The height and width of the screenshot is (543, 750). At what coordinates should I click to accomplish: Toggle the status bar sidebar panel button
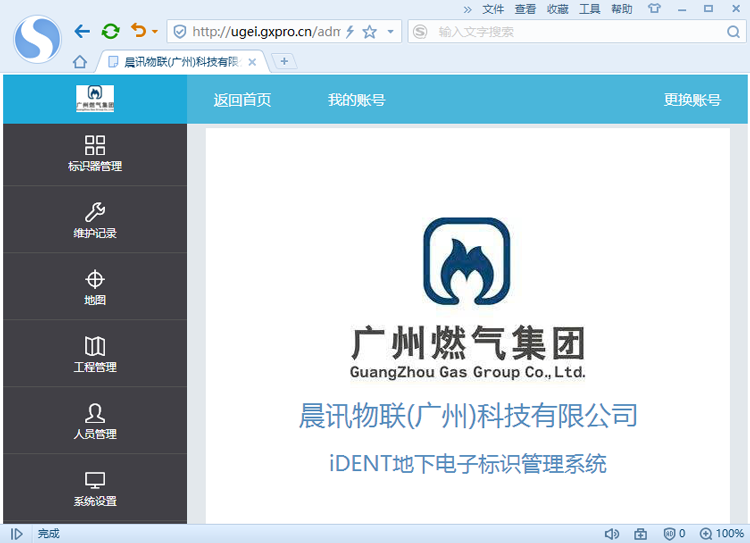click(16, 534)
